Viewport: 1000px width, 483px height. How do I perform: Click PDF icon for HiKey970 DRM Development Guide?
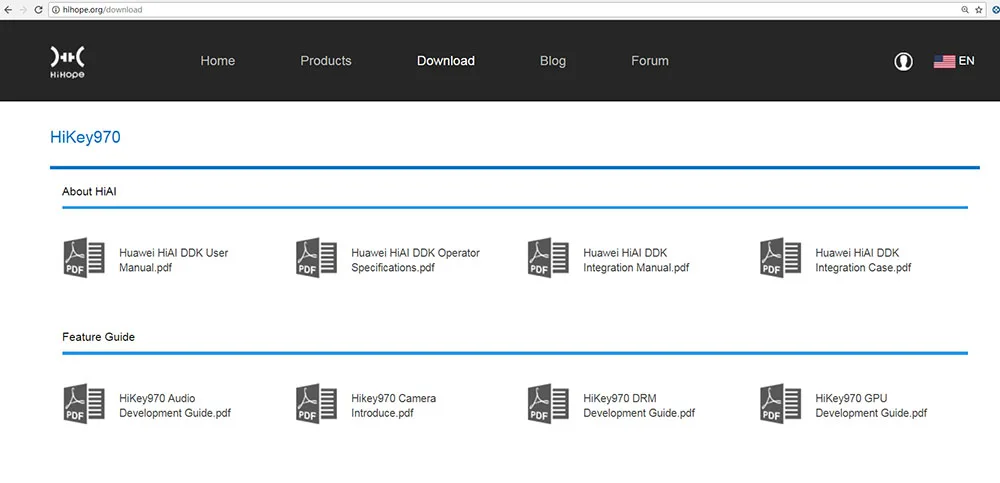(548, 403)
